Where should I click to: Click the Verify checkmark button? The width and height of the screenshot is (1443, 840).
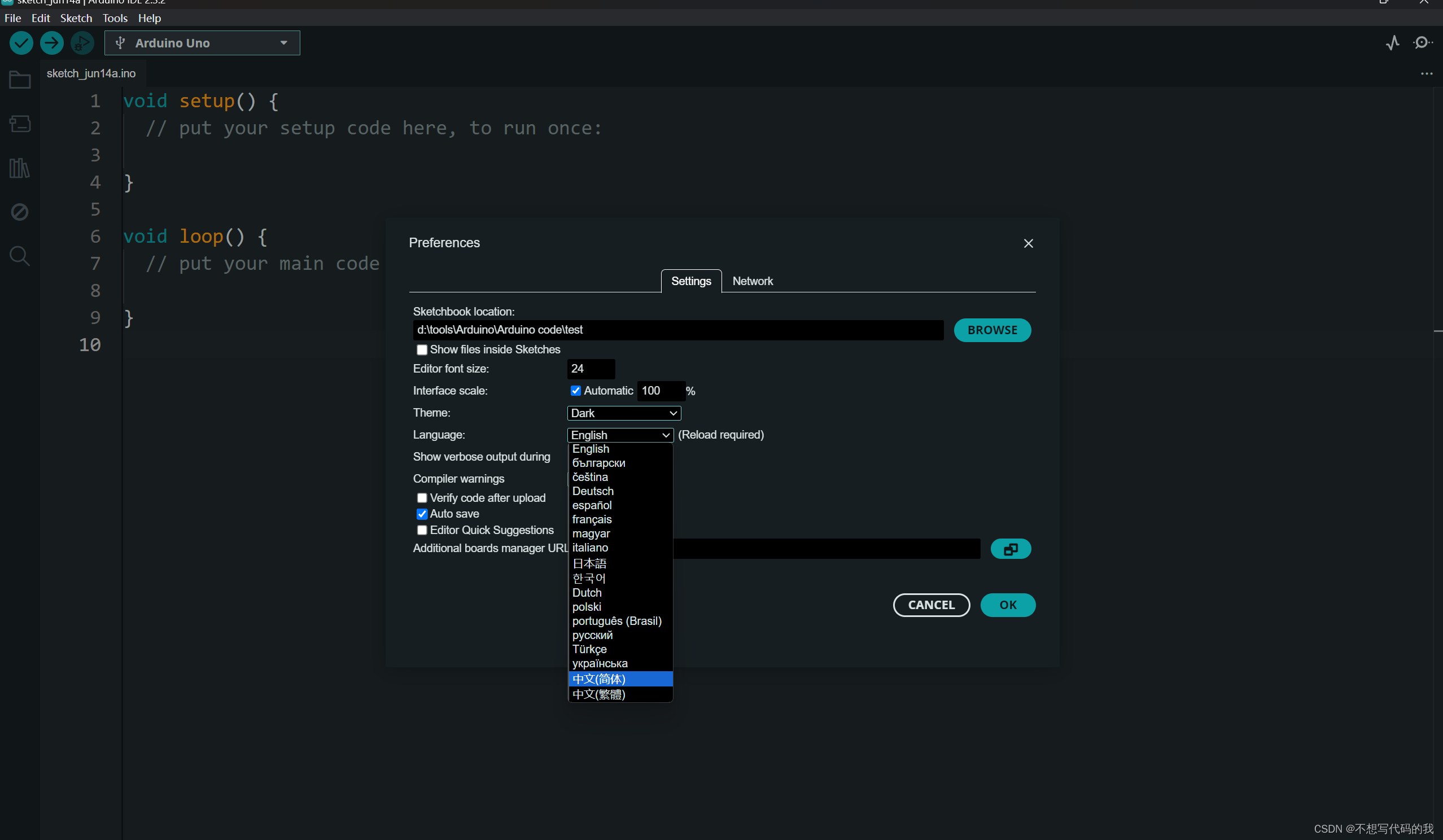tap(21, 43)
